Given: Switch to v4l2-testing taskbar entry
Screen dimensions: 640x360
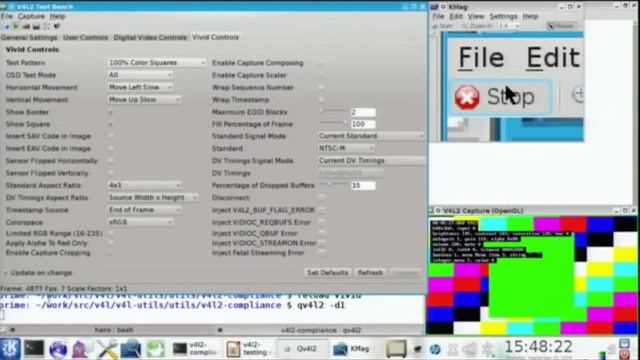Looking at the screenshot, I should tap(248, 349).
